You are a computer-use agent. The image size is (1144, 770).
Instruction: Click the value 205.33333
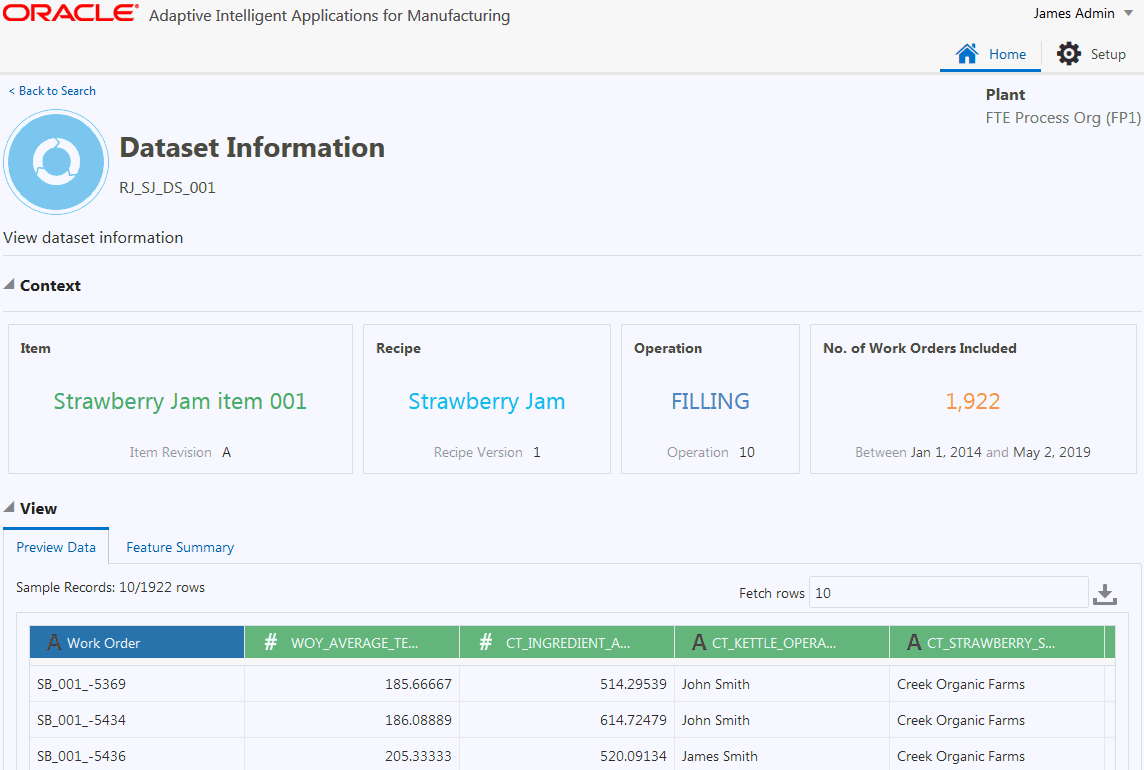(x=418, y=756)
